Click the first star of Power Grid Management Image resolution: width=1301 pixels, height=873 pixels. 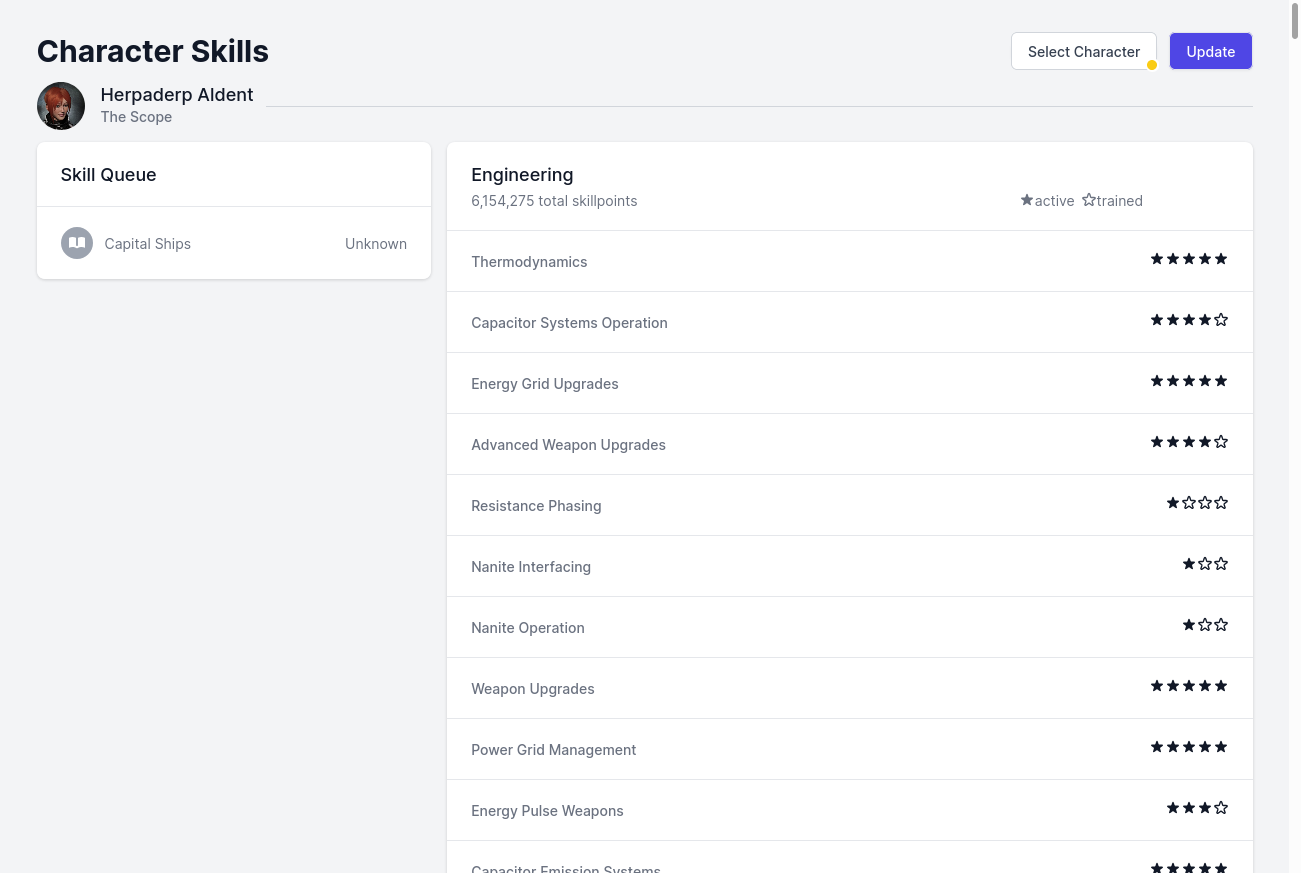[x=1157, y=747]
